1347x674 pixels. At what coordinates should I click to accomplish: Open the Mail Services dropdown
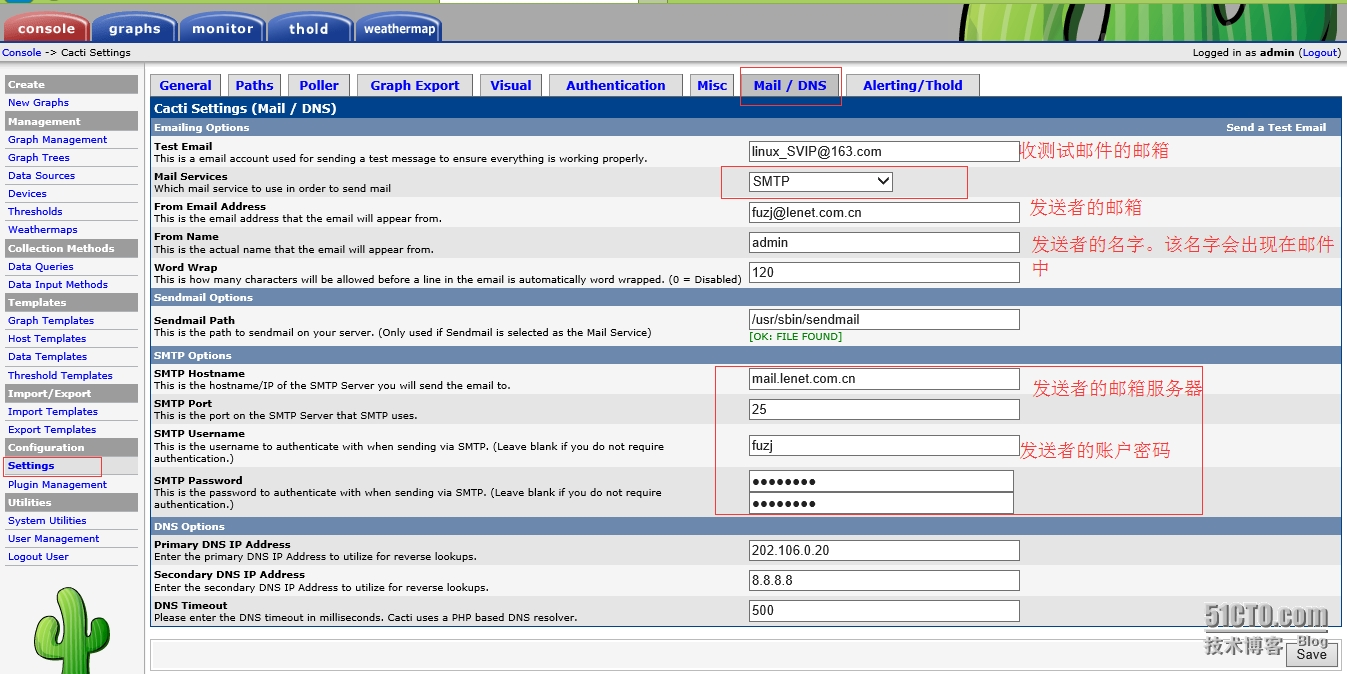821,181
